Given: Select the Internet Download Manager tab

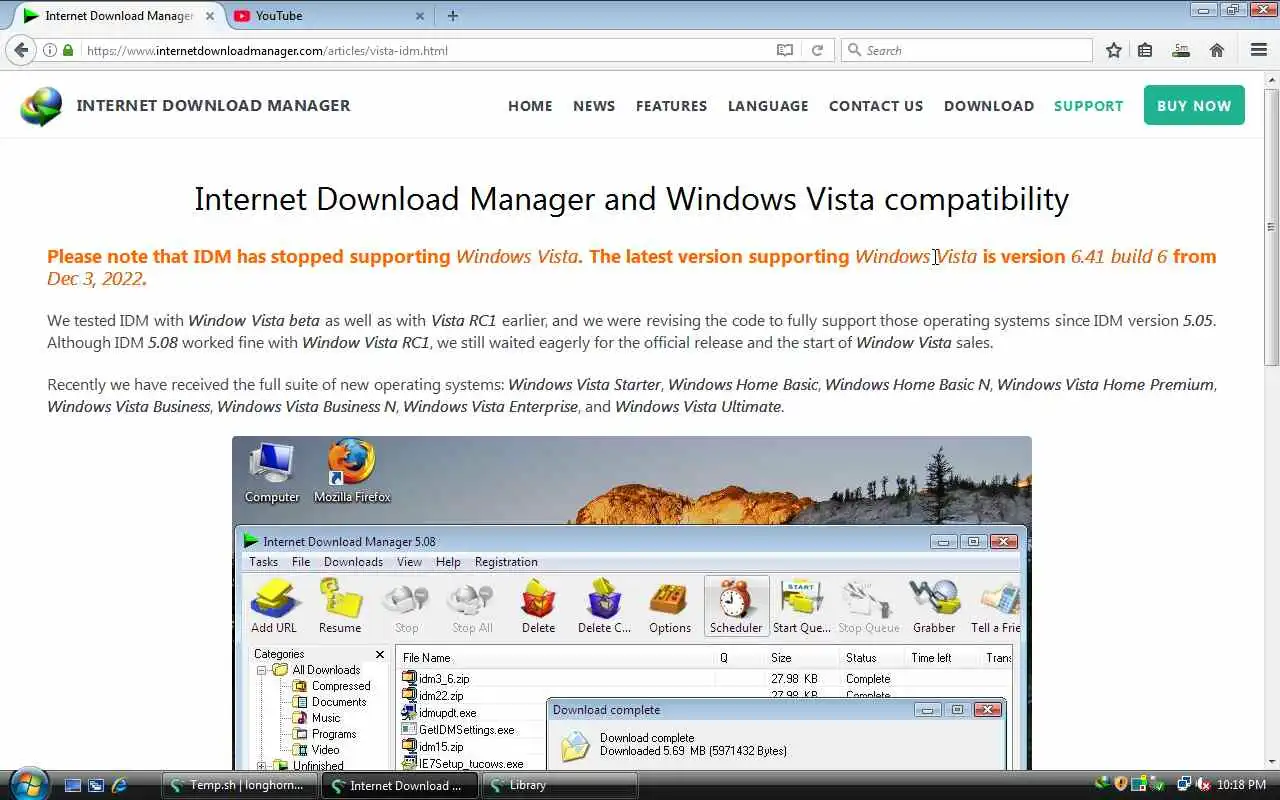Looking at the screenshot, I should click(118, 16).
